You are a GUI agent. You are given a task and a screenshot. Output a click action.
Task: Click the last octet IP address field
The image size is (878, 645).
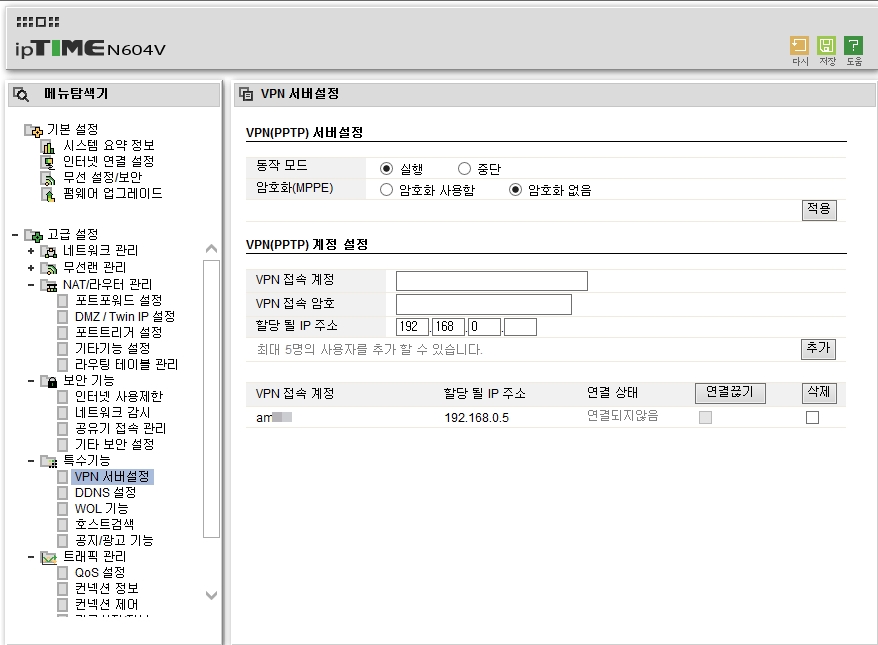click(x=520, y=327)
